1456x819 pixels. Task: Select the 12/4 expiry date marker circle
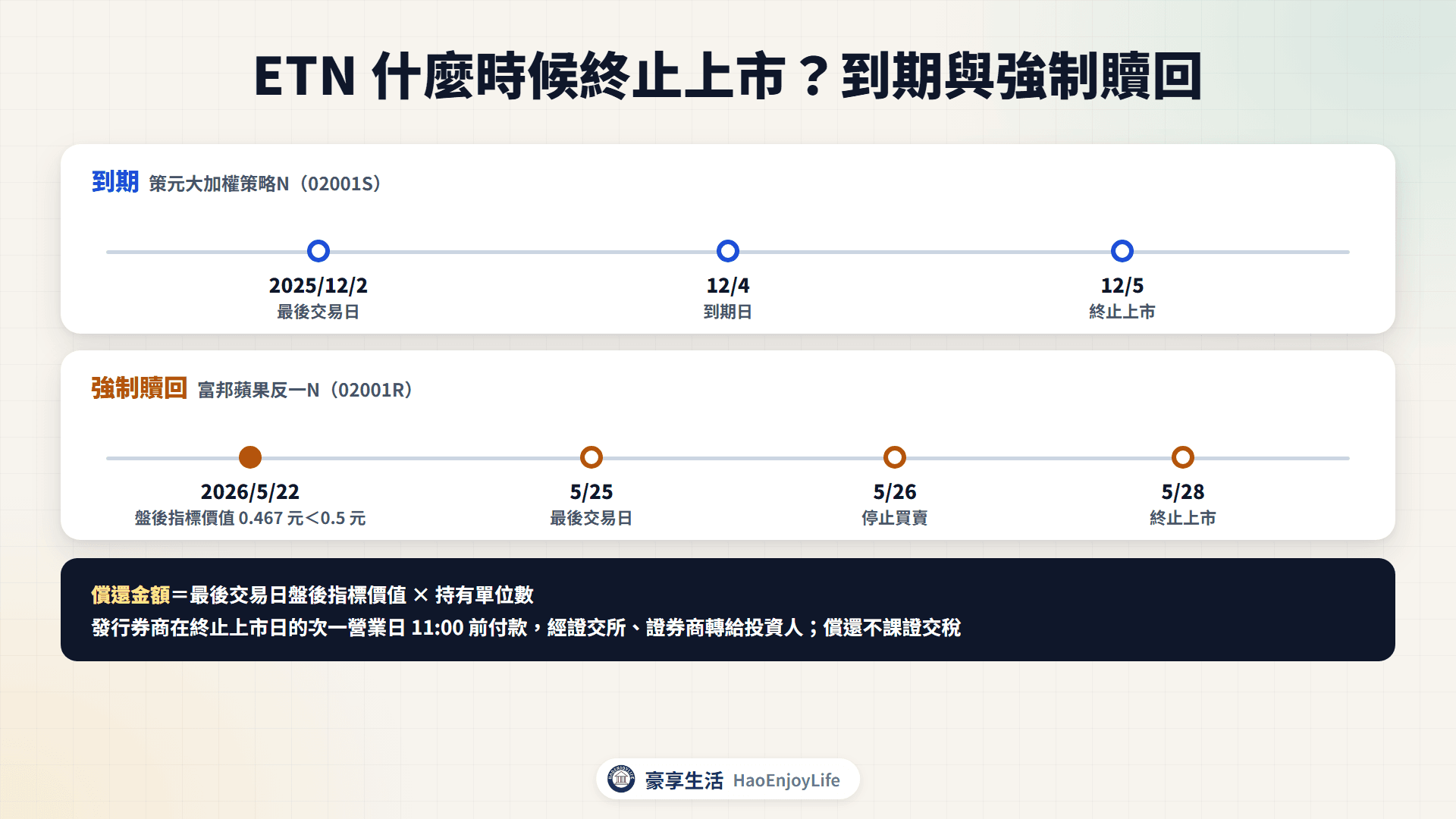coord(728,251)
